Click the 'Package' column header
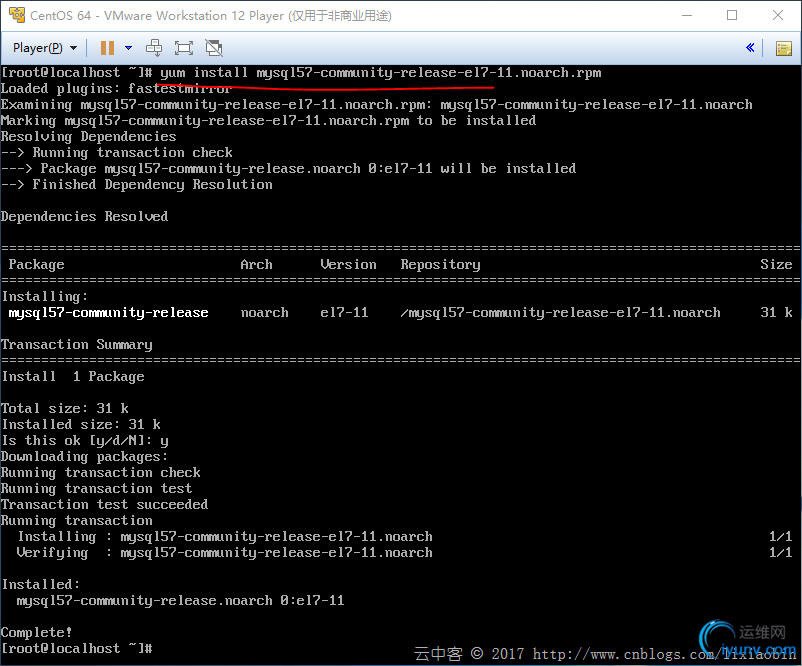The height and width of the screenshot is (666, 802). tap(36, 264)
